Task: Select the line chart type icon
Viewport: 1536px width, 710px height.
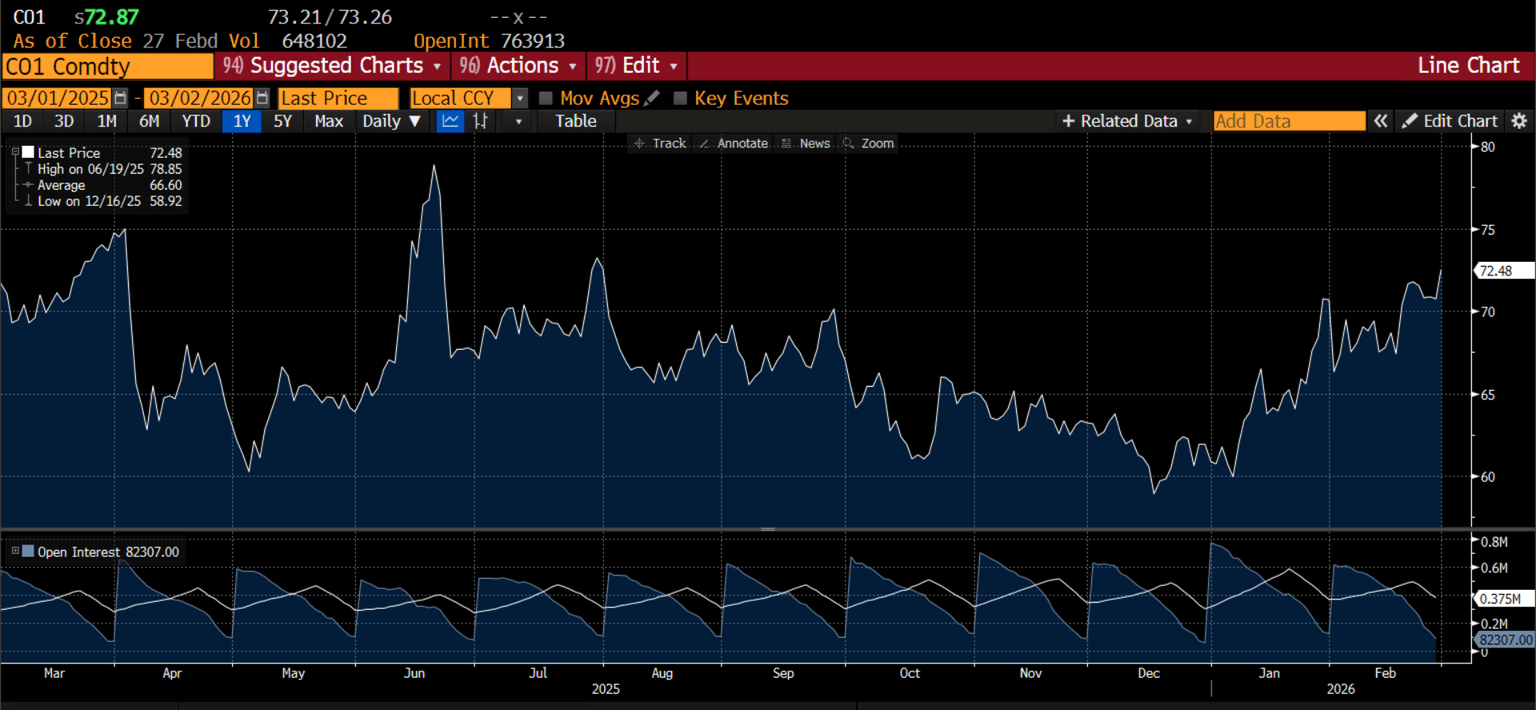Action: pos(451,121)
